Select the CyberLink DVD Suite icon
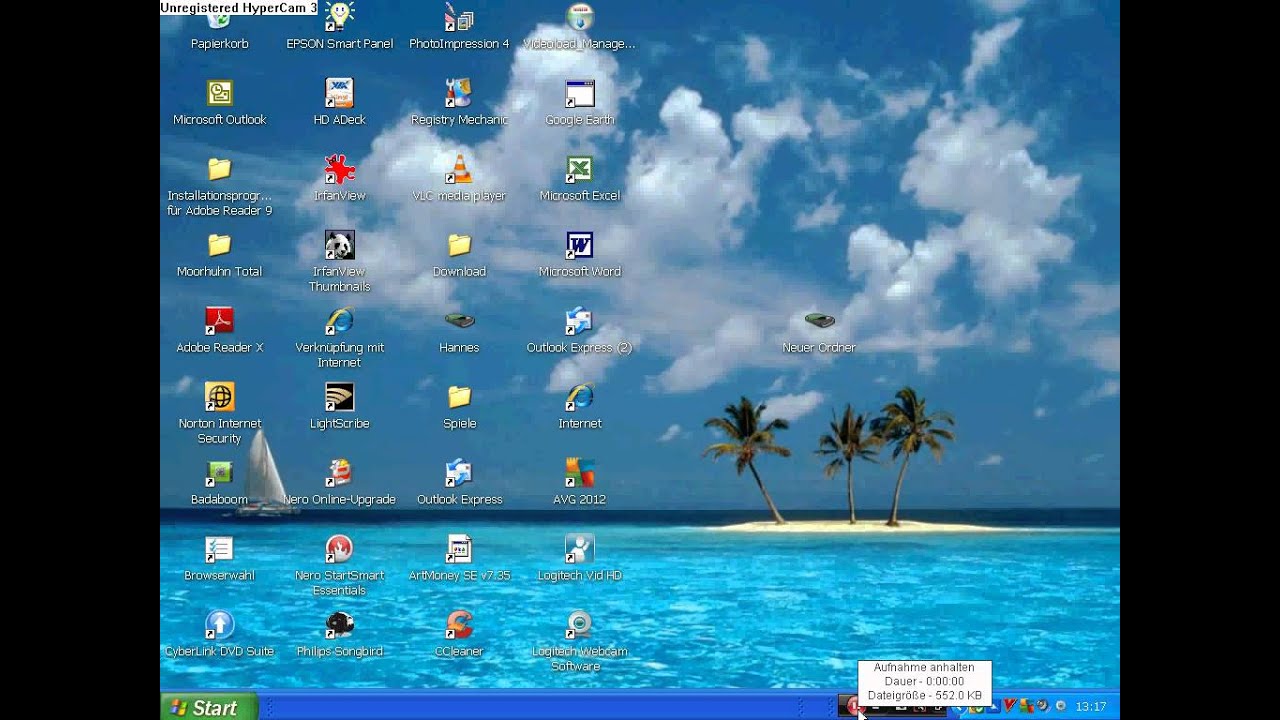This screenshot has width=1280, height=720. (219, 625)
